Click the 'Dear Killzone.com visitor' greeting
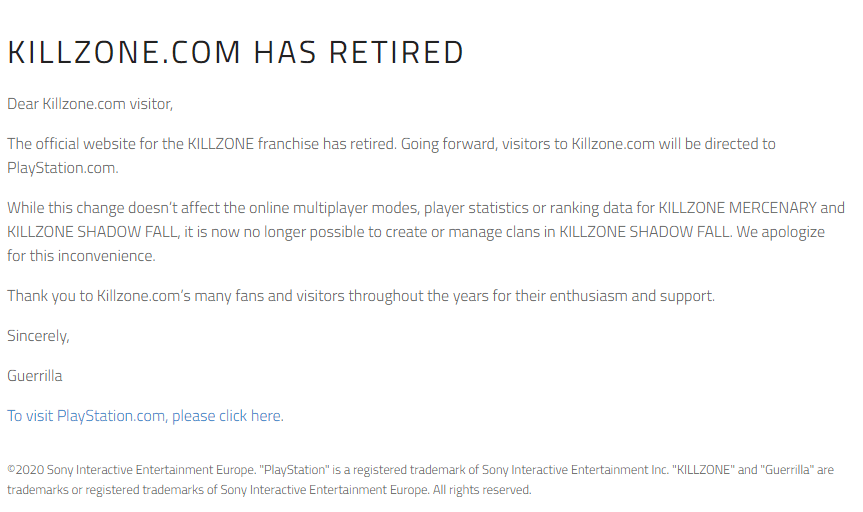 (x=90, y=104)
